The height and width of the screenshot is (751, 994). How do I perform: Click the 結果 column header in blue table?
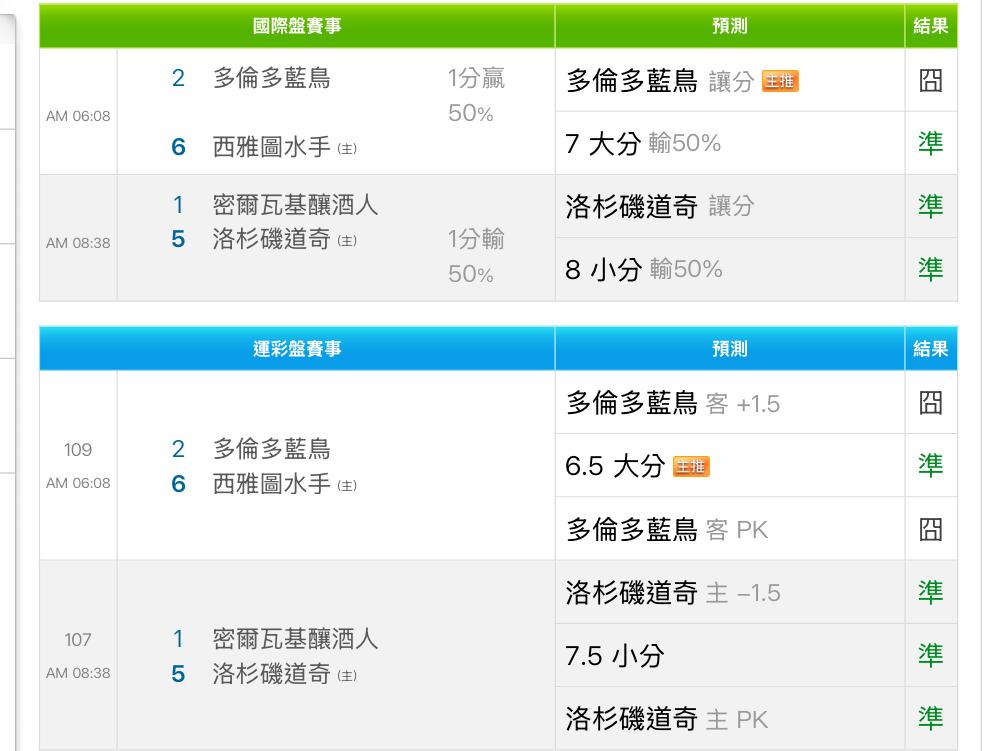(x=930, y=349)
